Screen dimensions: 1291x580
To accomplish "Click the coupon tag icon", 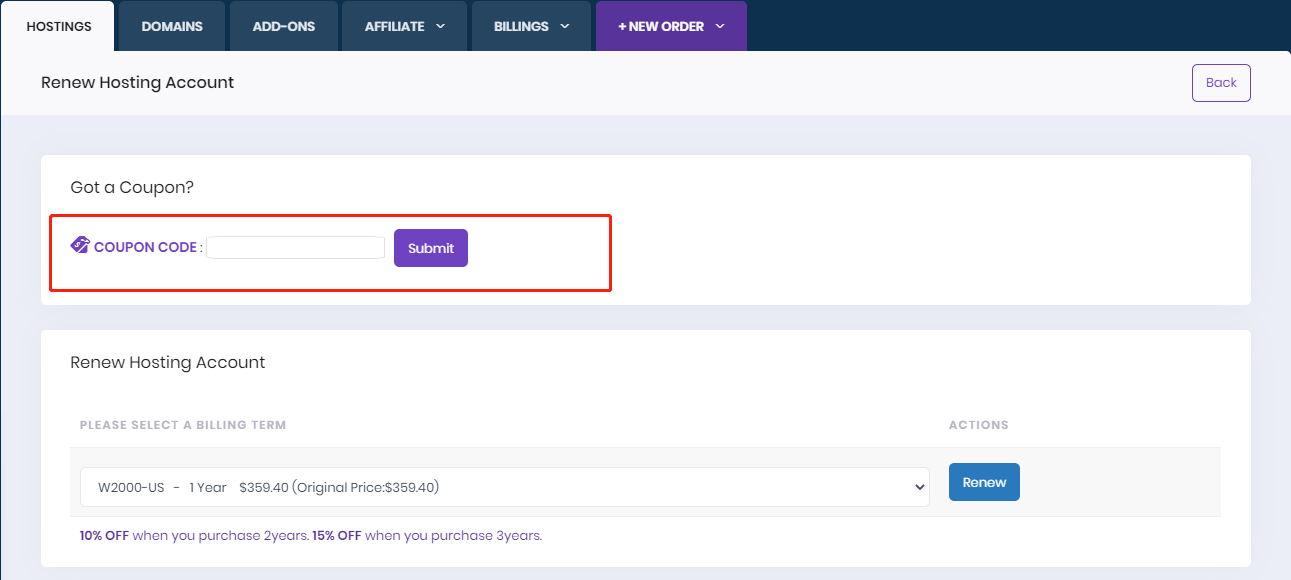I will pyautogui.click(x=80, y=245).
